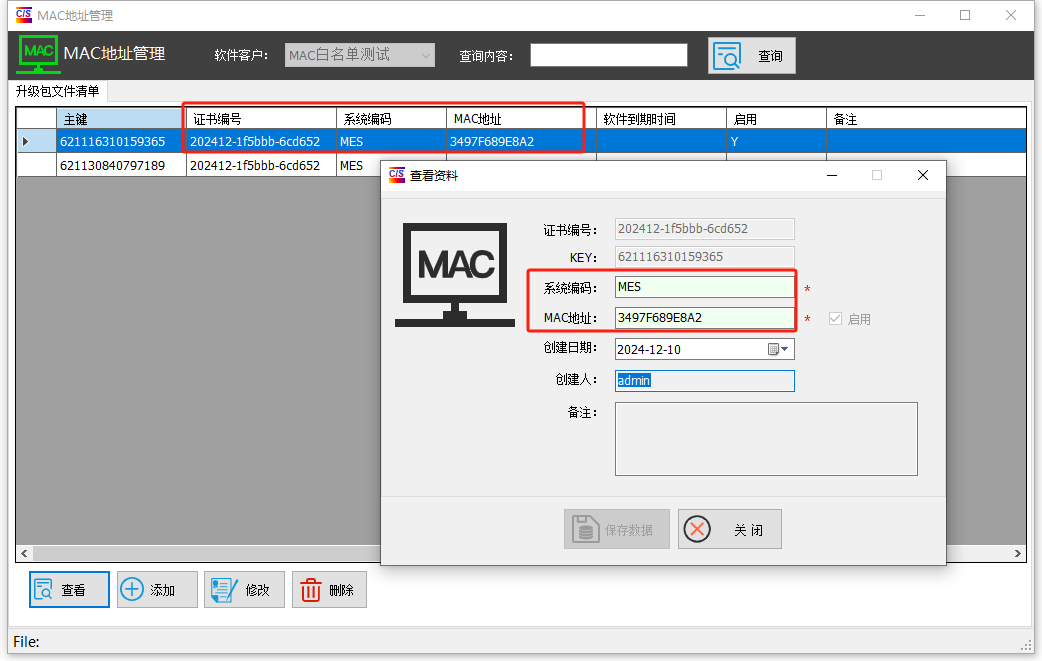Click the red X icon on 关闭 button

point(697,529)
